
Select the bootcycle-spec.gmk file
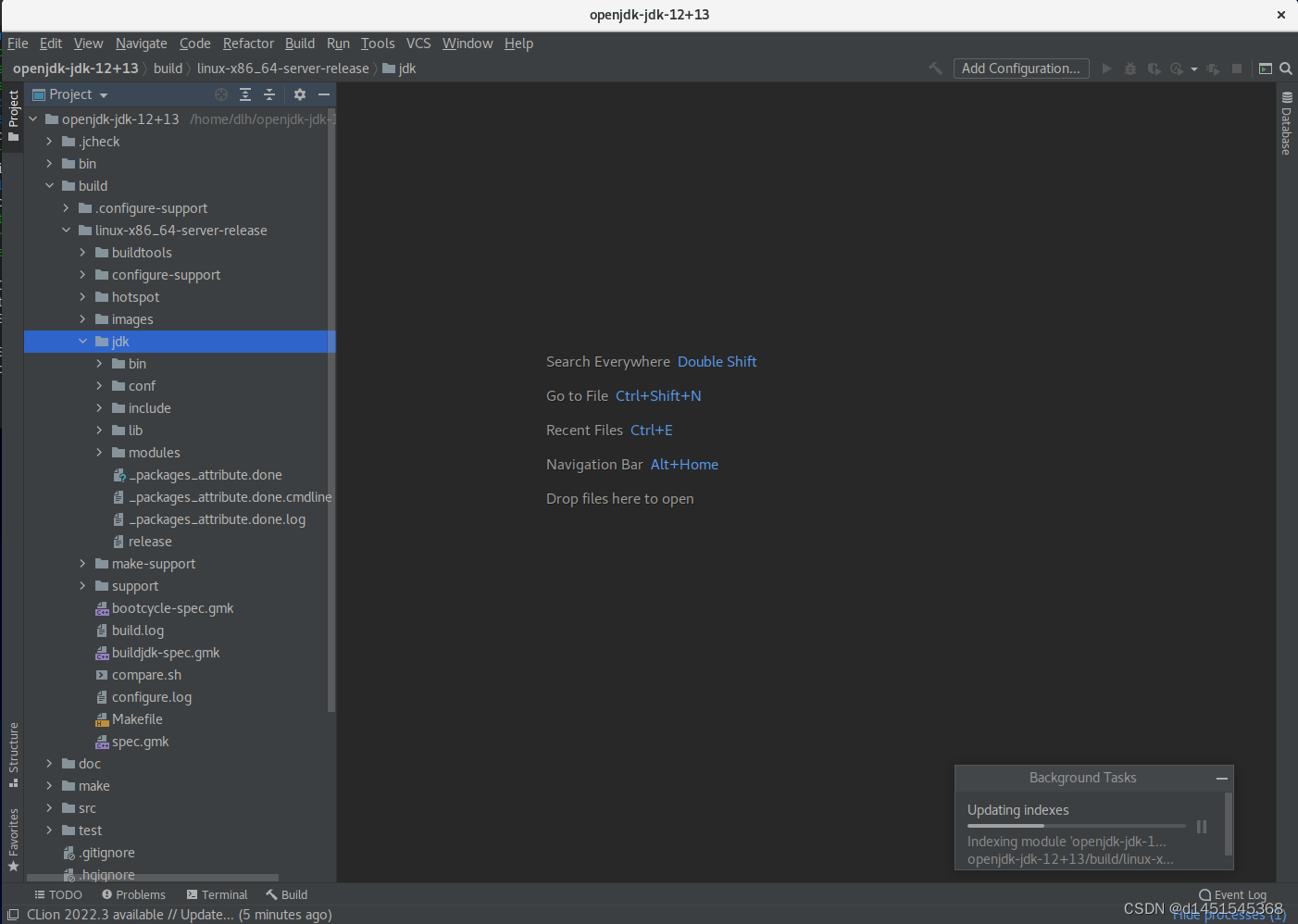(x=172, y=608)
